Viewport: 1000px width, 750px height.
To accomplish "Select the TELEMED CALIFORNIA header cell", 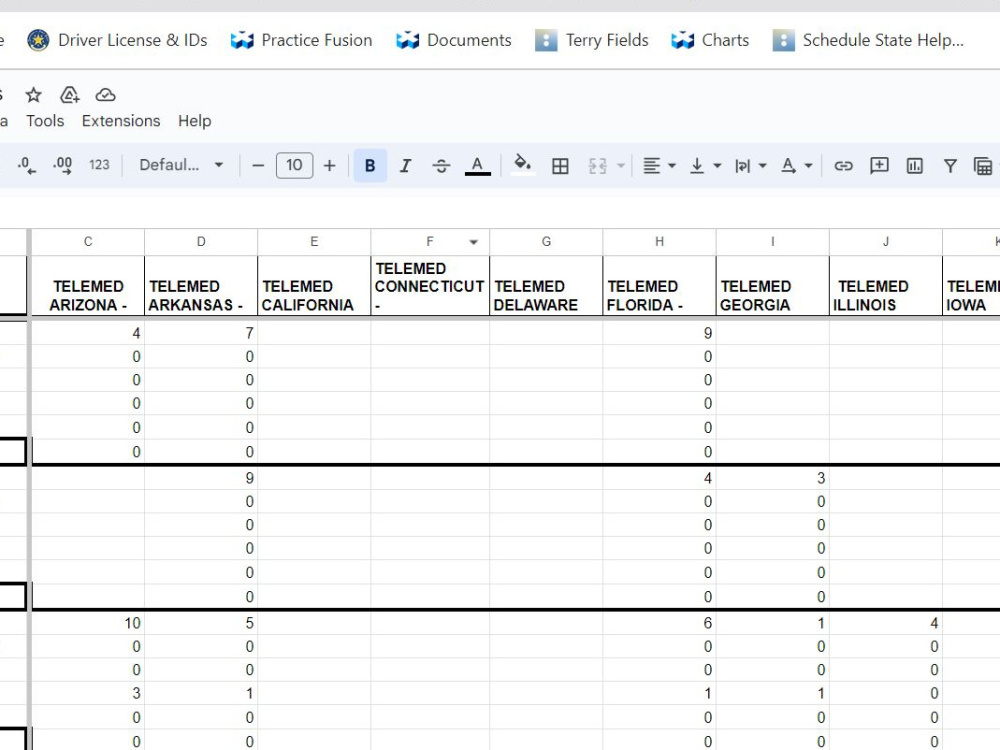I will (314, 286).
